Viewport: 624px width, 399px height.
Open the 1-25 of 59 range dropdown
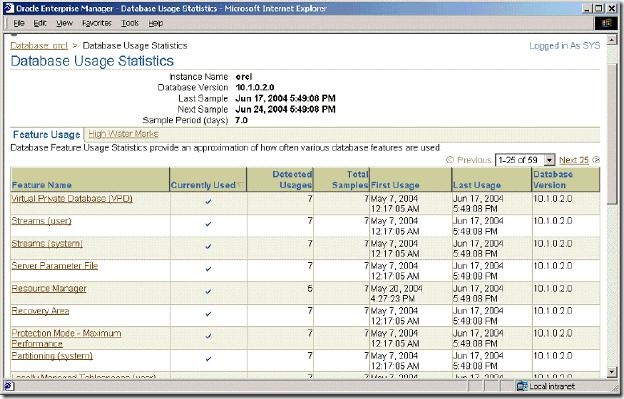525,160
